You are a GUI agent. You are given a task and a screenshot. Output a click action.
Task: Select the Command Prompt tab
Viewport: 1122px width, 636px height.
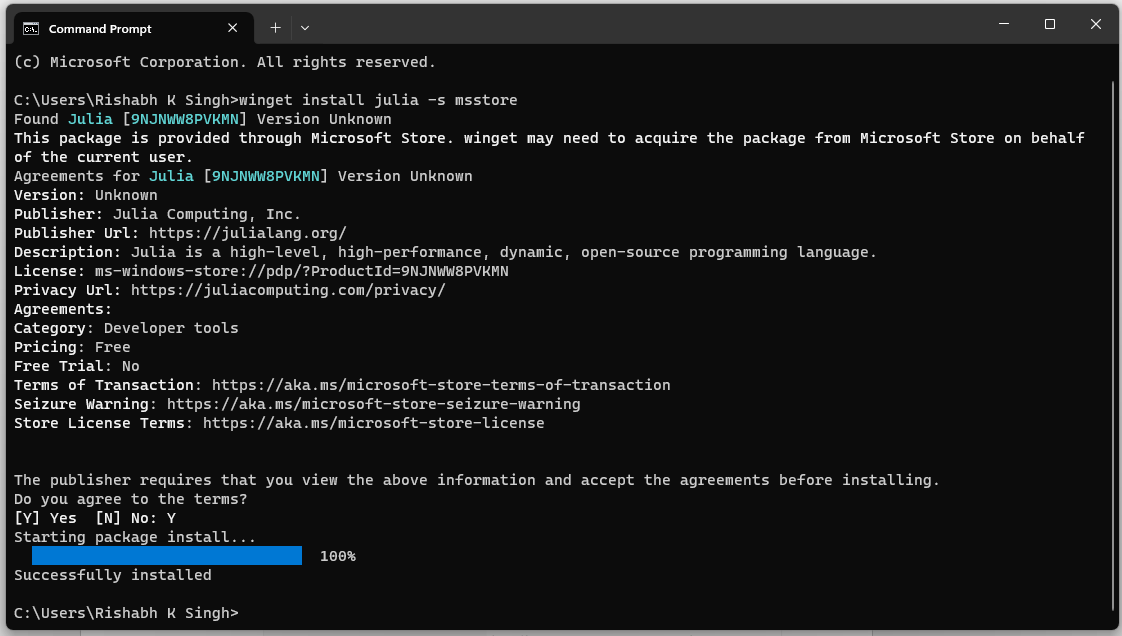[131, 29]
